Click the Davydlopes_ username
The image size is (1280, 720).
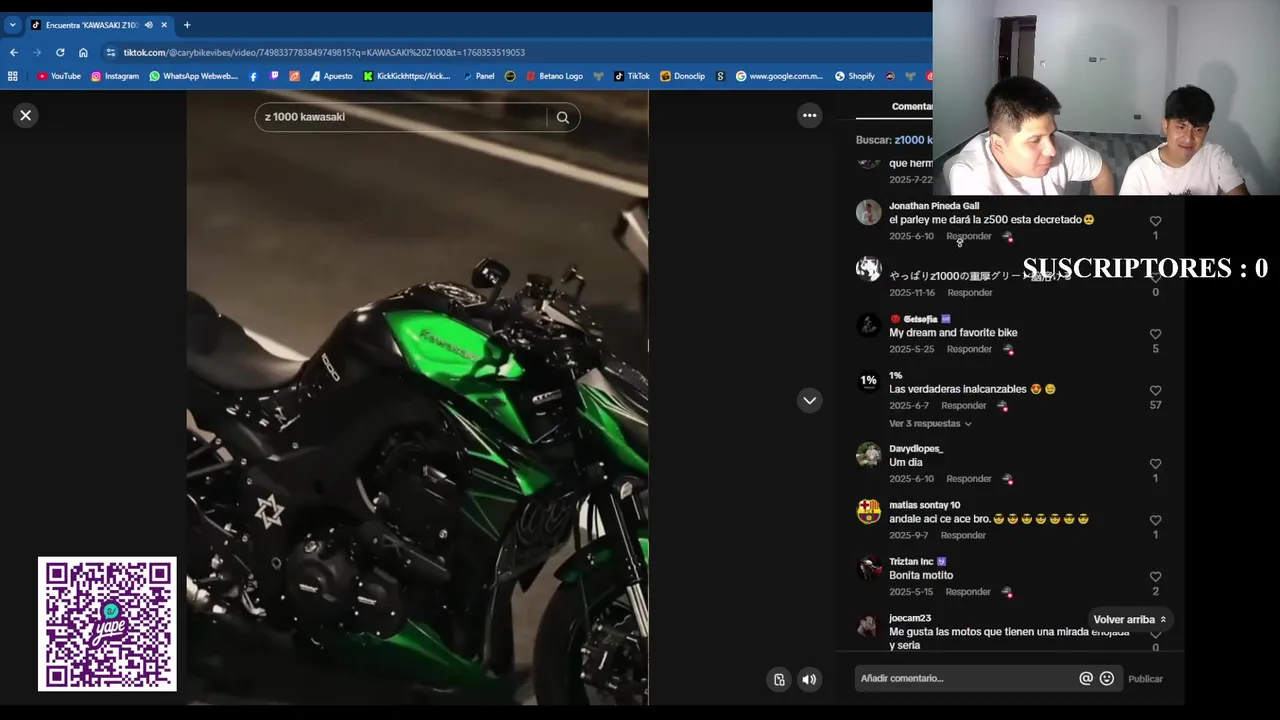tap(916, 449)
